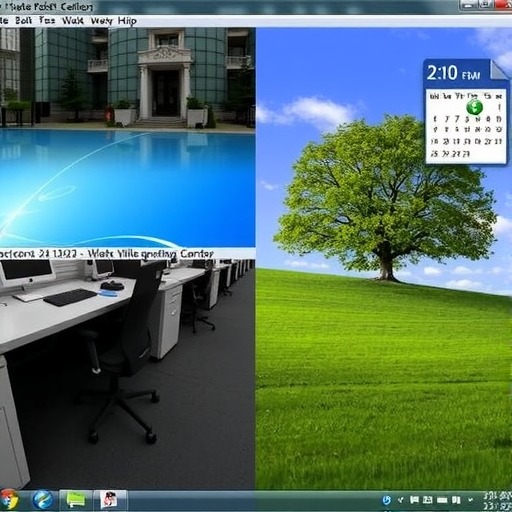
Task: Select the building with pool photo
Action: pyautogui.click(x=127, y=137)
